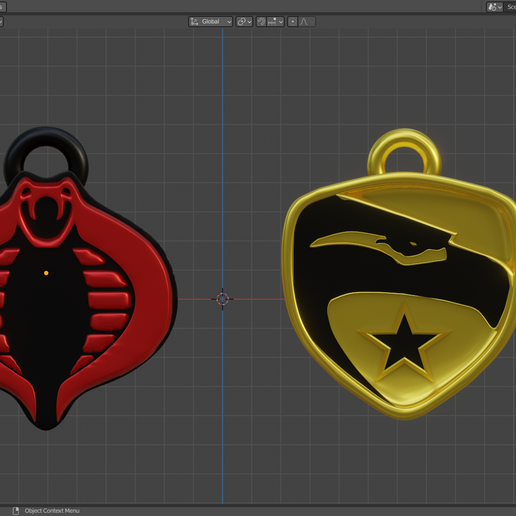This screenshot has width=516, height=516.
Task: Click the Scene name field
Action: pyautogui.click(x=510, y=7)
